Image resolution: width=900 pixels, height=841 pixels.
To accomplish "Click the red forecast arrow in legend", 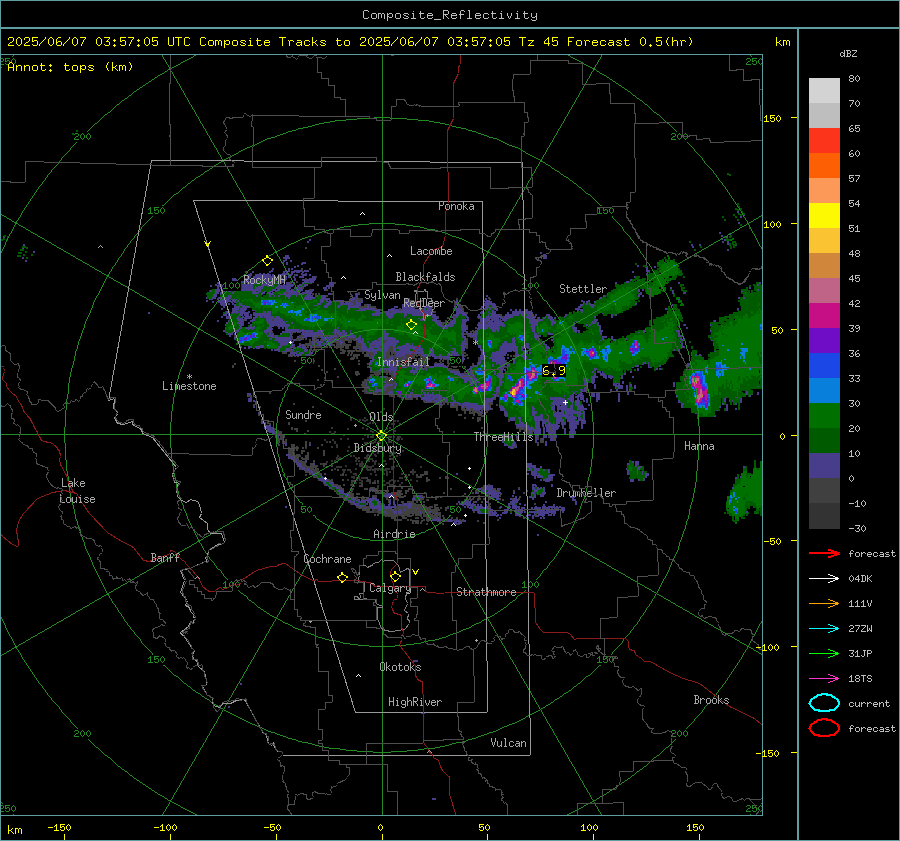I will (x=824, y=553).
